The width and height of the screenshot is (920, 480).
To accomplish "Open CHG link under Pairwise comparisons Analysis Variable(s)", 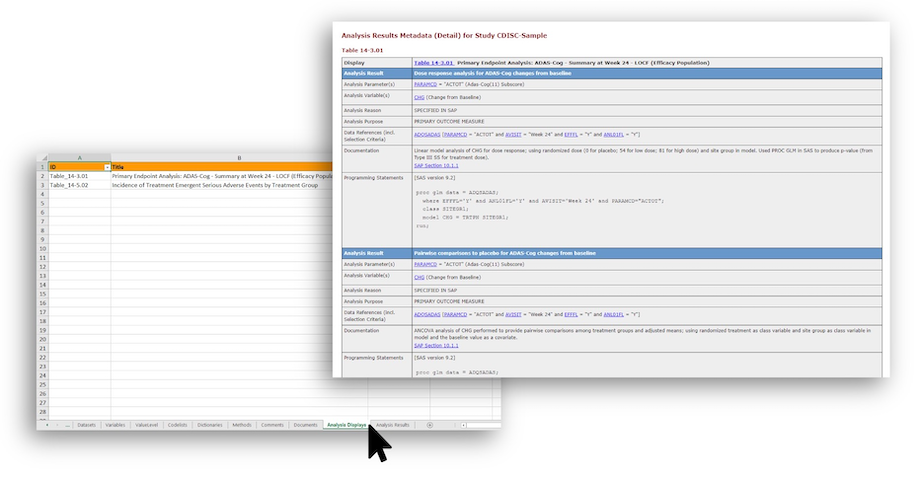I will point(419,278).
